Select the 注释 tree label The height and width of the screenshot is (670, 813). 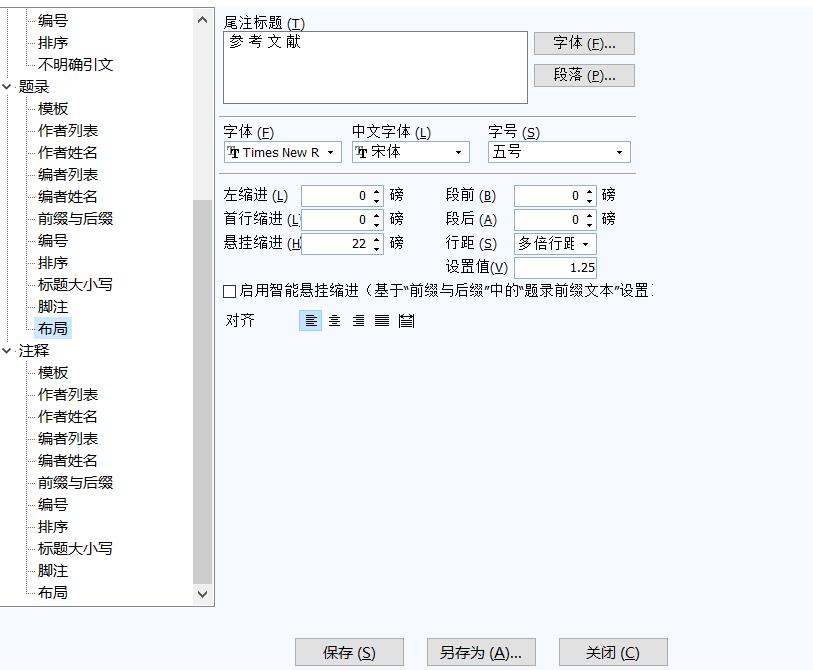click(34, 351)
